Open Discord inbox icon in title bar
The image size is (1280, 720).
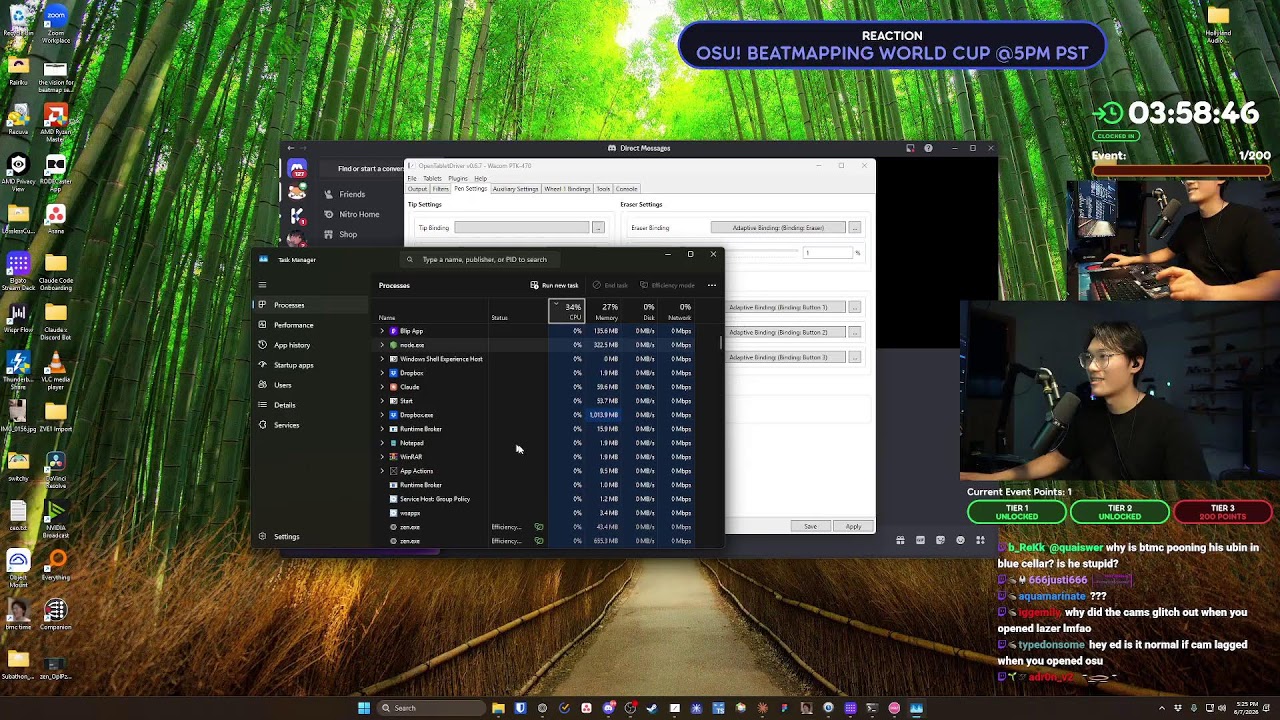[x=910, y=148]
